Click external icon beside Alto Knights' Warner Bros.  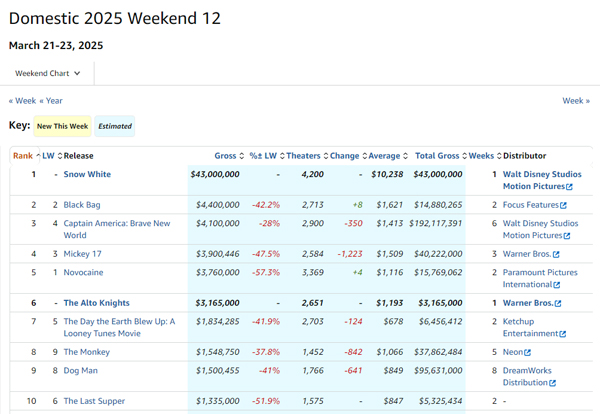coord(558,303)
